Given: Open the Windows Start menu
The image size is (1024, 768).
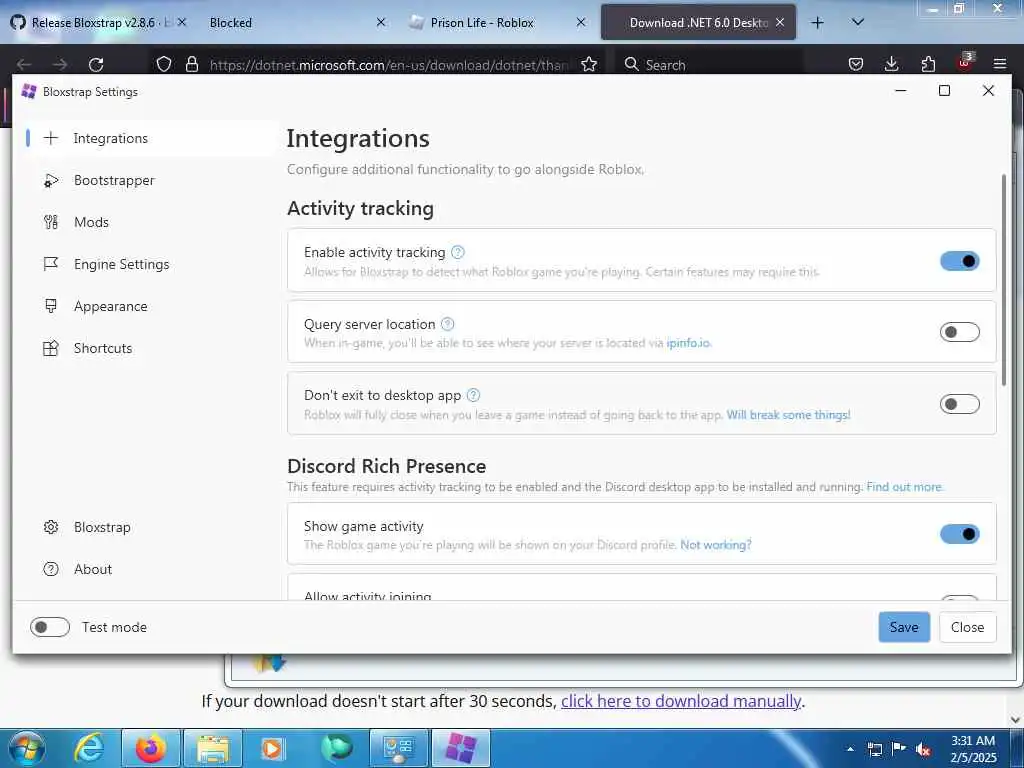Looking at the screenshot, I should coord(27,748).
